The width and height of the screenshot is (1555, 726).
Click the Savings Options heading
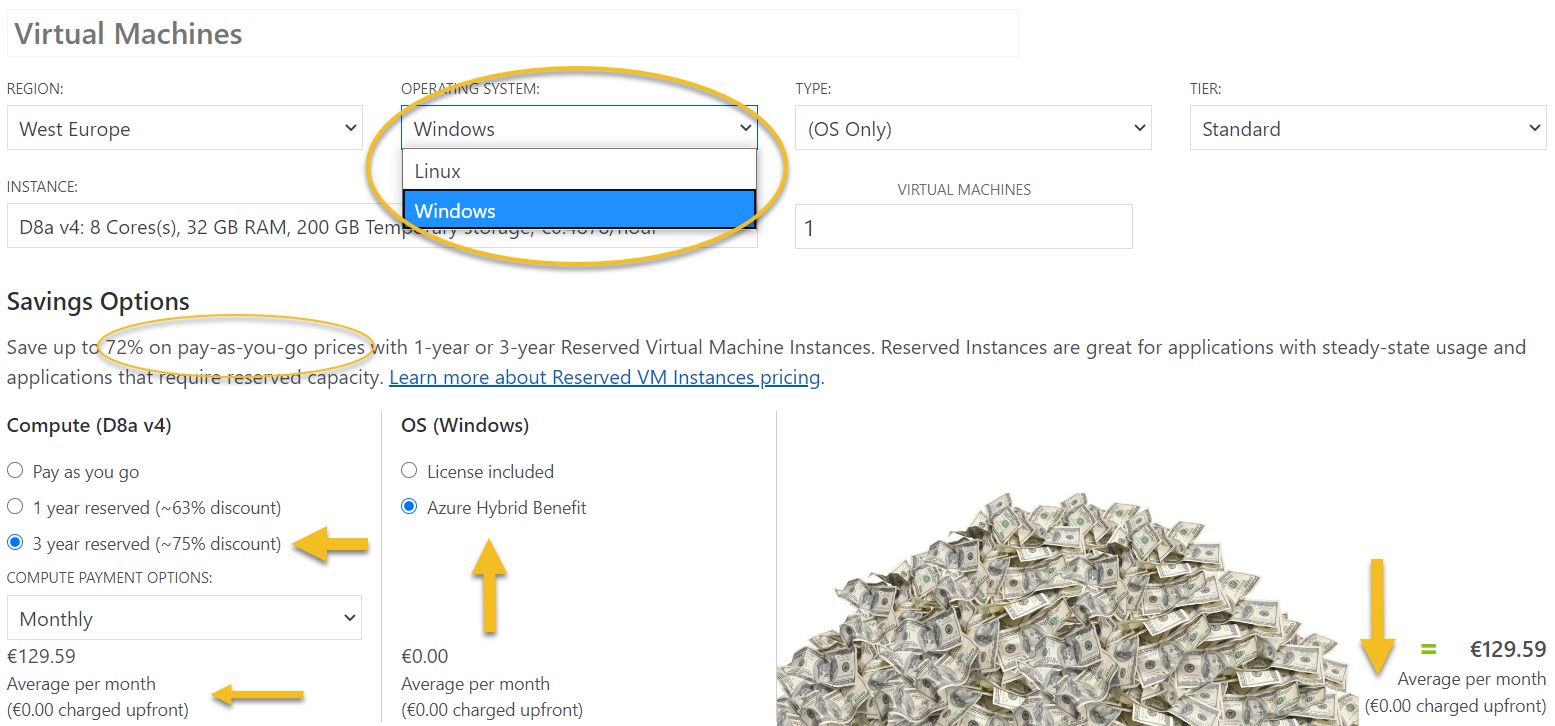click(x=98, y=301)
